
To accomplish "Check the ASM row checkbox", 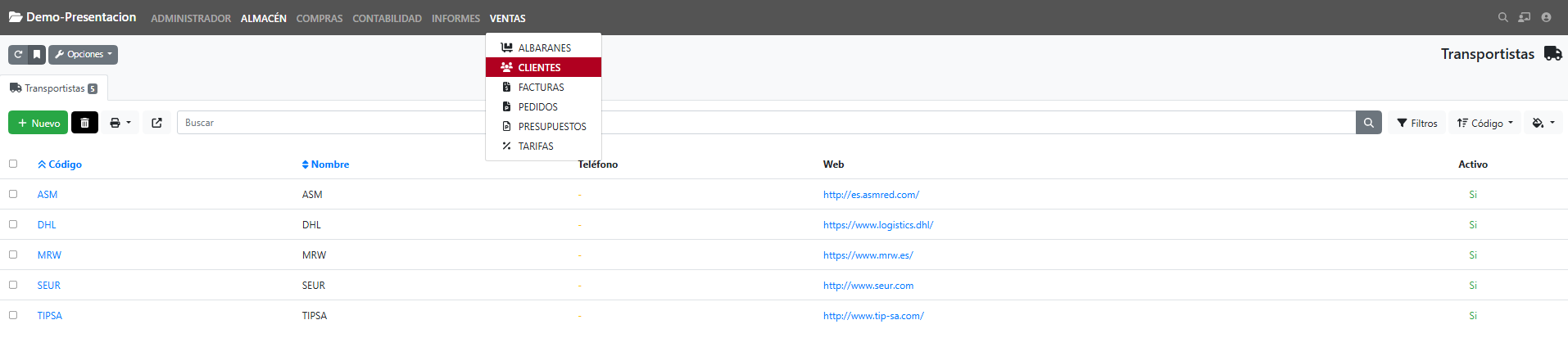I will pyautogui.click(x=13, y=194).
